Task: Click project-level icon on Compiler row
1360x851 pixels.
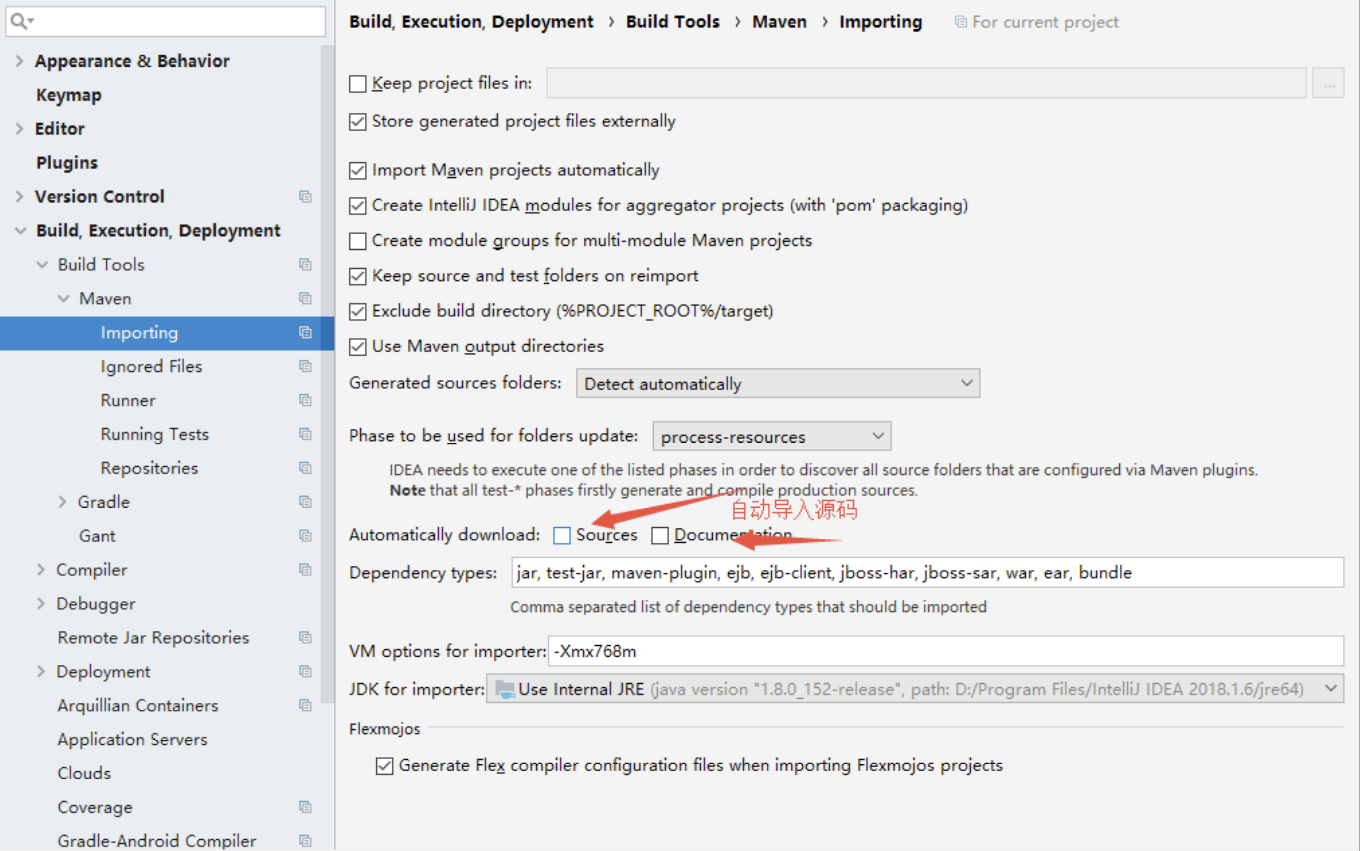Action: (305, 570)
